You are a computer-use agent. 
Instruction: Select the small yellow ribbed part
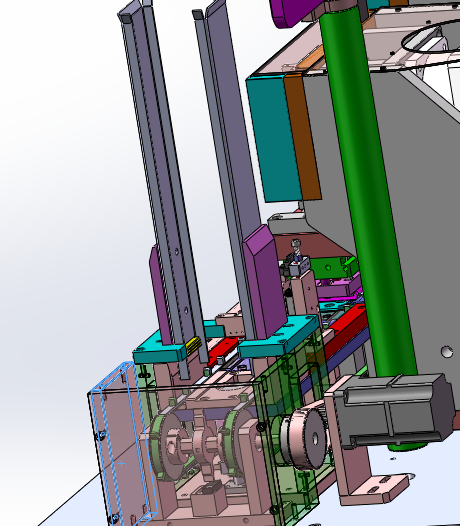click(193, 346)
